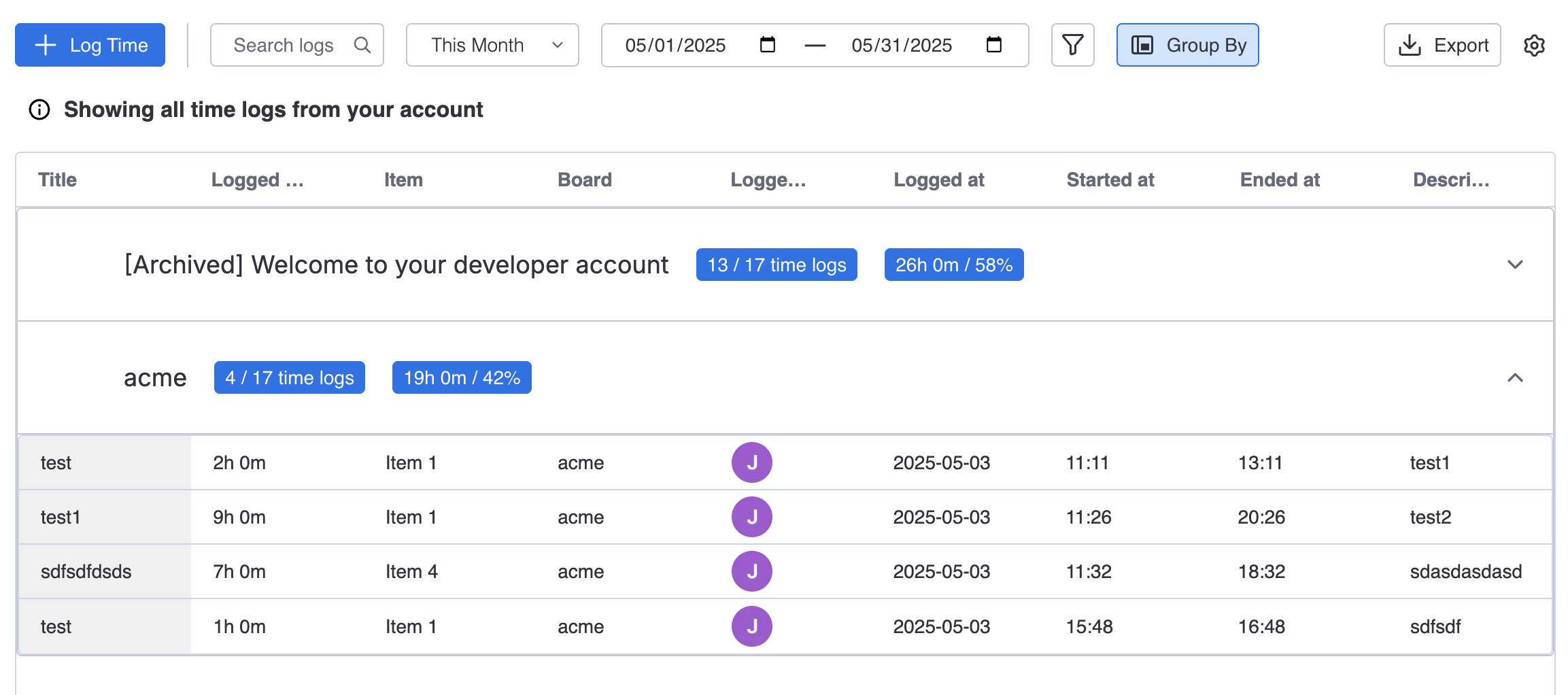Click the Ended at column header
The width and height of the screenshot is (1568, 695).
pos(1280,180)
